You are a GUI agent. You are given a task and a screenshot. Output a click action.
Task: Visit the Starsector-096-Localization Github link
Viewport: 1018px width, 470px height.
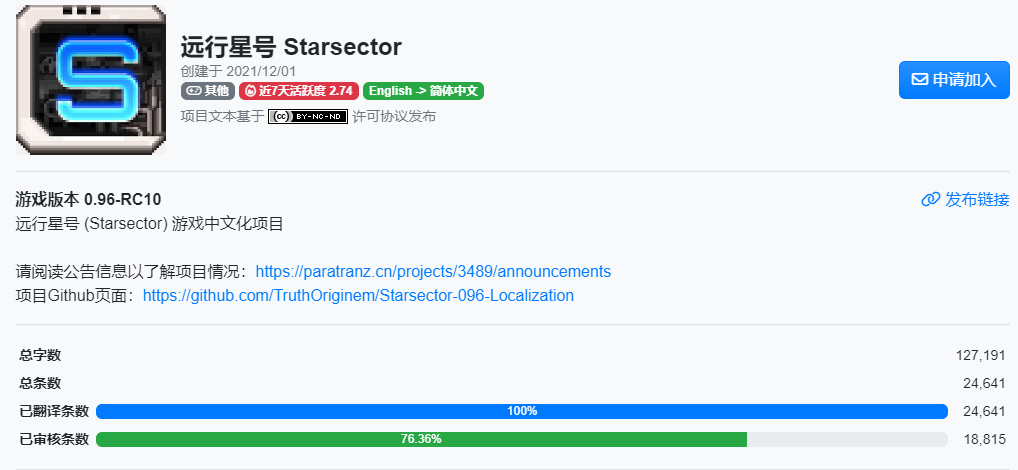358,296
